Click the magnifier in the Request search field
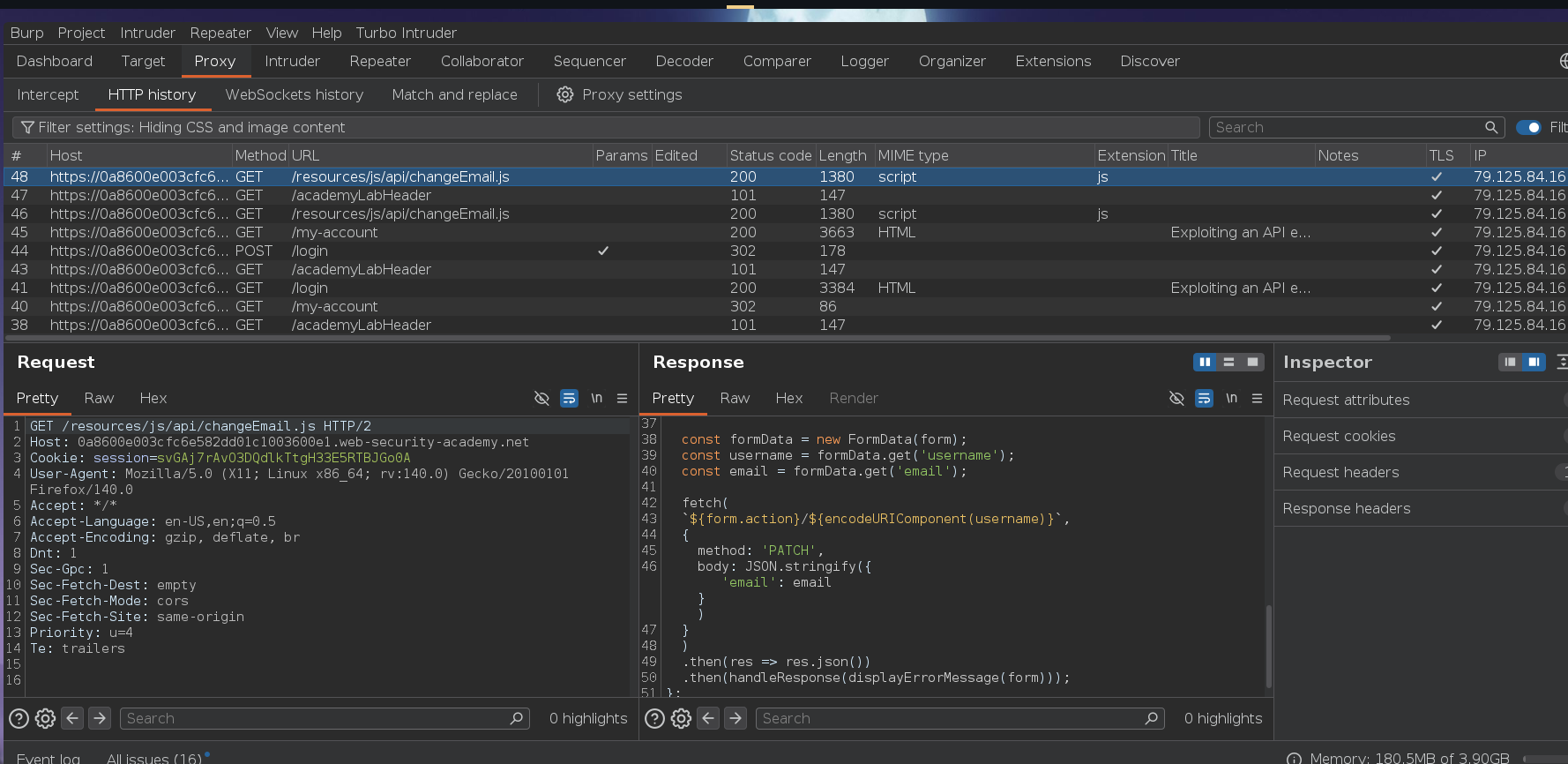The image size is (1568, 764). point(517,718)
